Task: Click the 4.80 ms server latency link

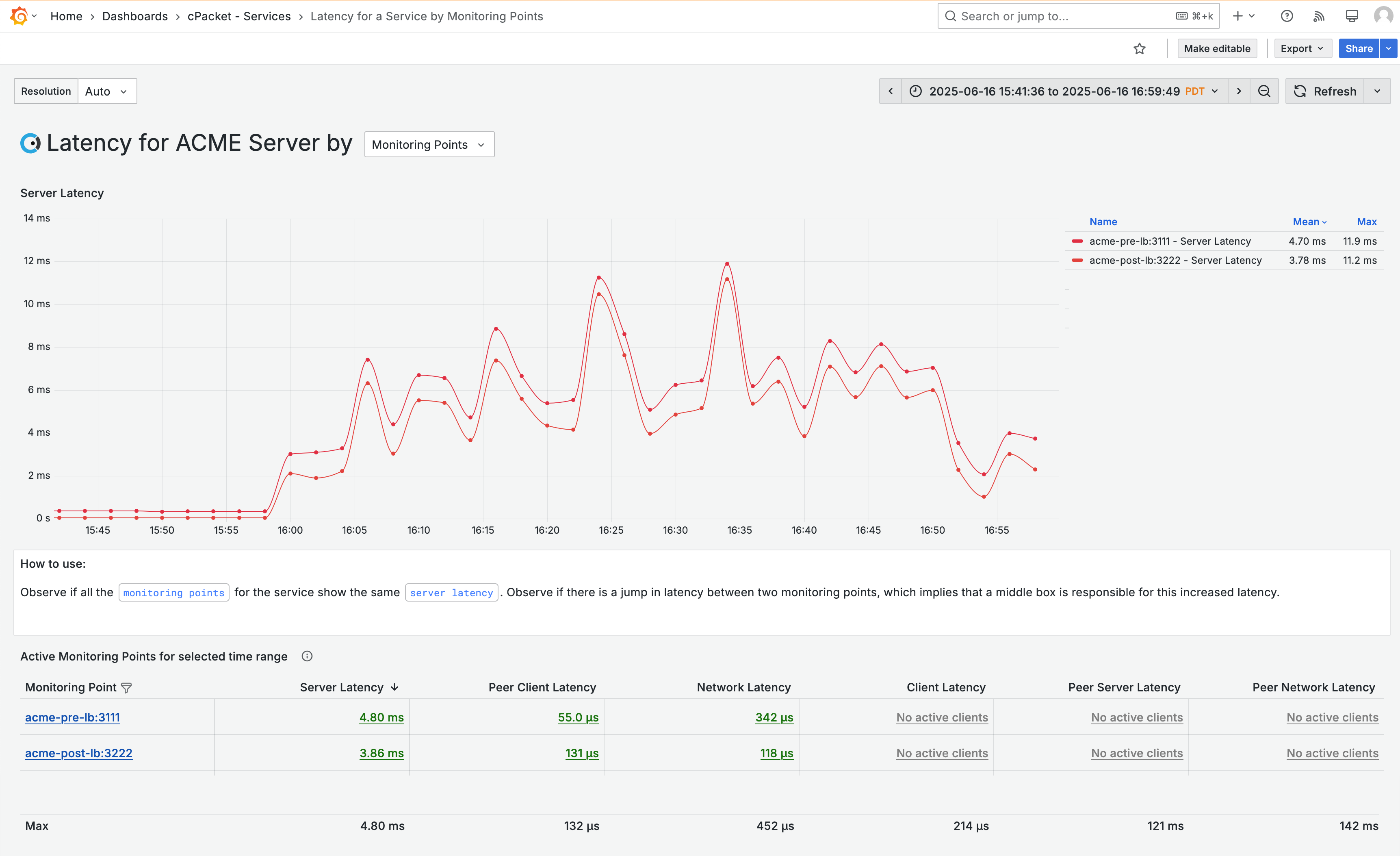Action: 381,717
